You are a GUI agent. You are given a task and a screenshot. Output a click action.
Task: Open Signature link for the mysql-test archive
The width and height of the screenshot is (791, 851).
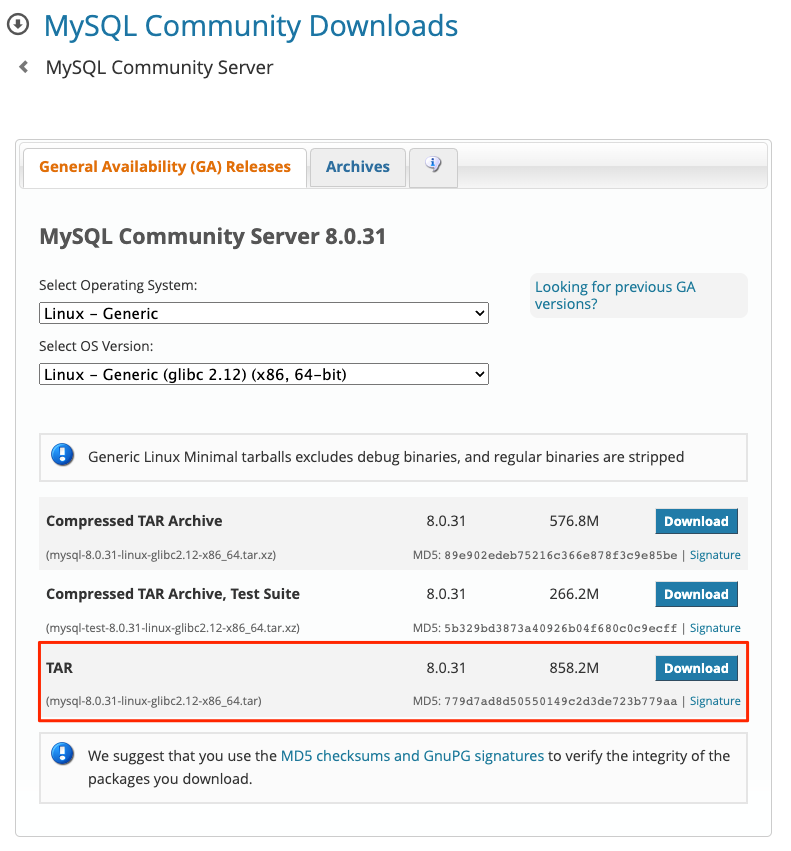[715, 628]
